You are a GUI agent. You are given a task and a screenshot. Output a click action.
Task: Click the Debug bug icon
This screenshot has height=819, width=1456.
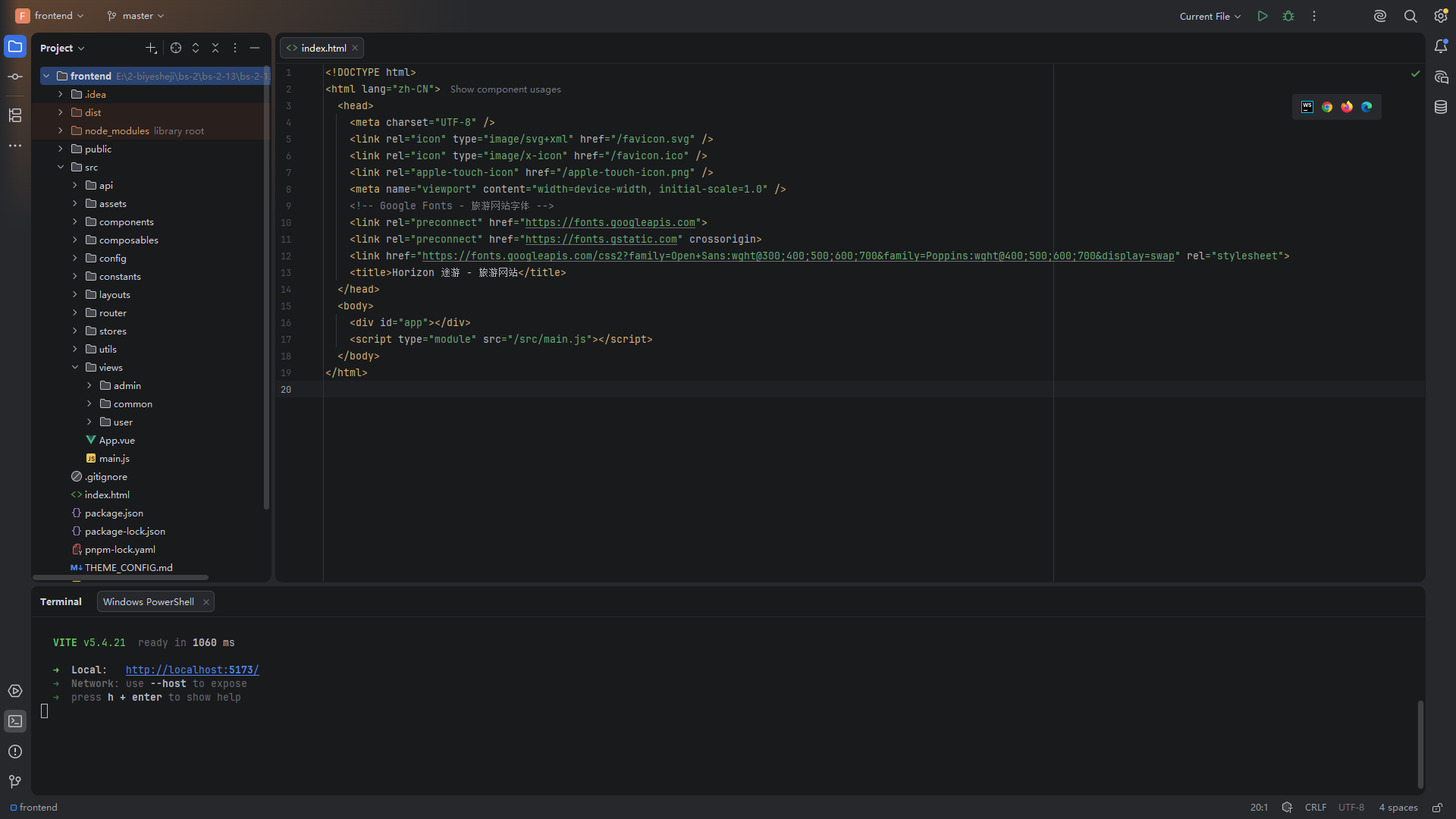pyautogui.click(x=1288, y=16)
